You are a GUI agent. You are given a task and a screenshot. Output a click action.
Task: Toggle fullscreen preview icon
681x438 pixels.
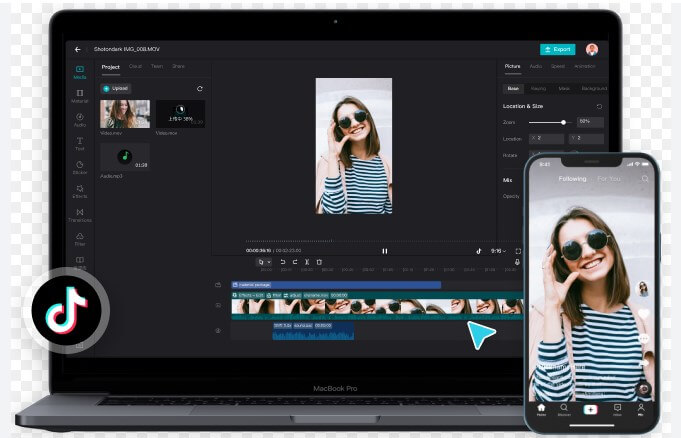[517, 251]
